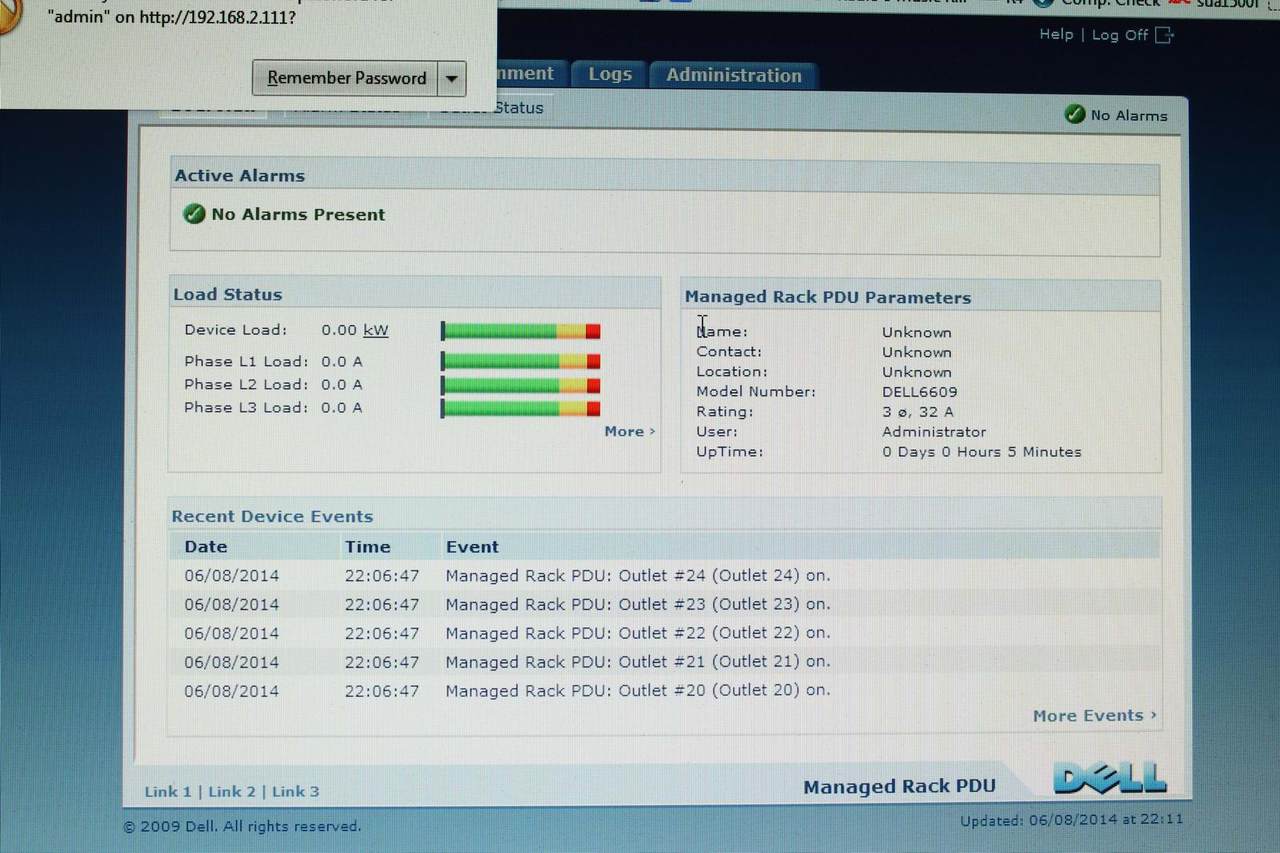Click the Remember Password button
Viewport: 1280px width, 853px height.
tap(345, 78)
